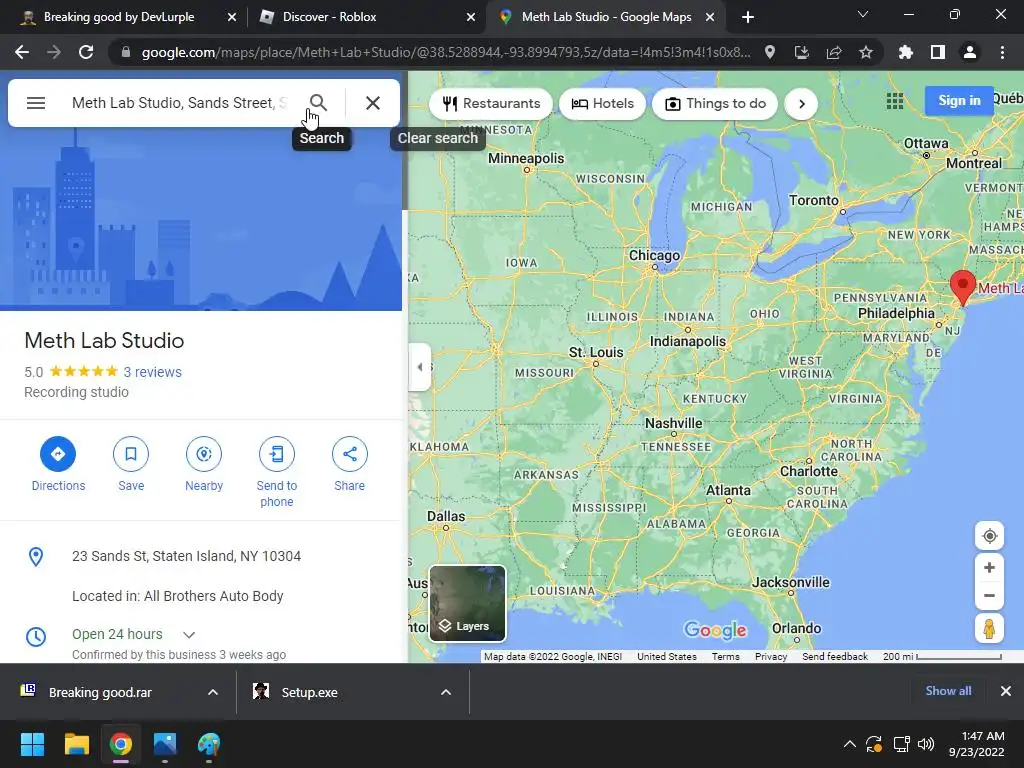Image resolution: width=1024 pixels, height=768 pixels.
Task: Click the Chrome address bar URL
Action: coord(446,52)
